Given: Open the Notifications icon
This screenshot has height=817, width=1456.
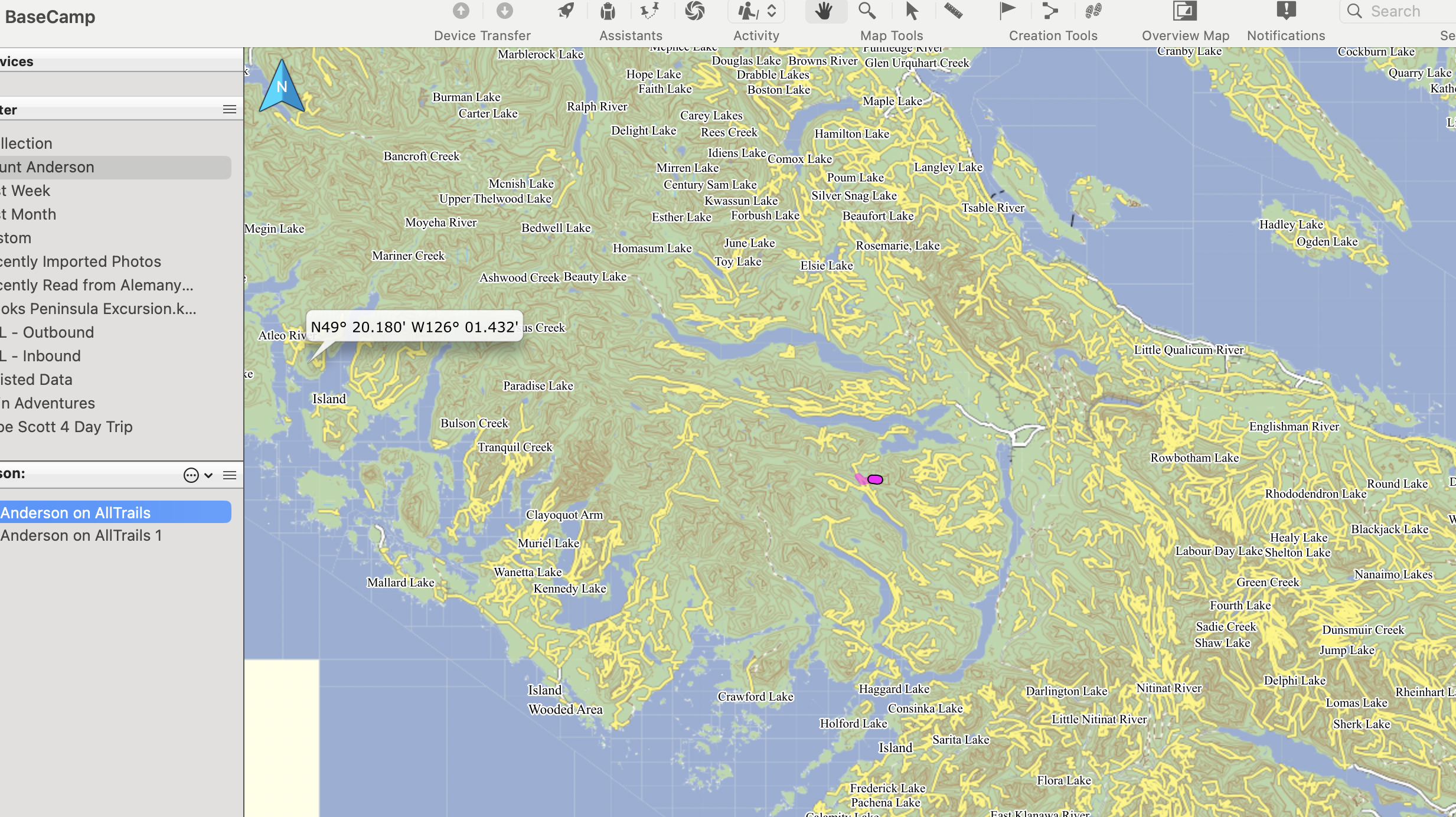Looking at the screenshot, I should click(x=1286, y=11).
